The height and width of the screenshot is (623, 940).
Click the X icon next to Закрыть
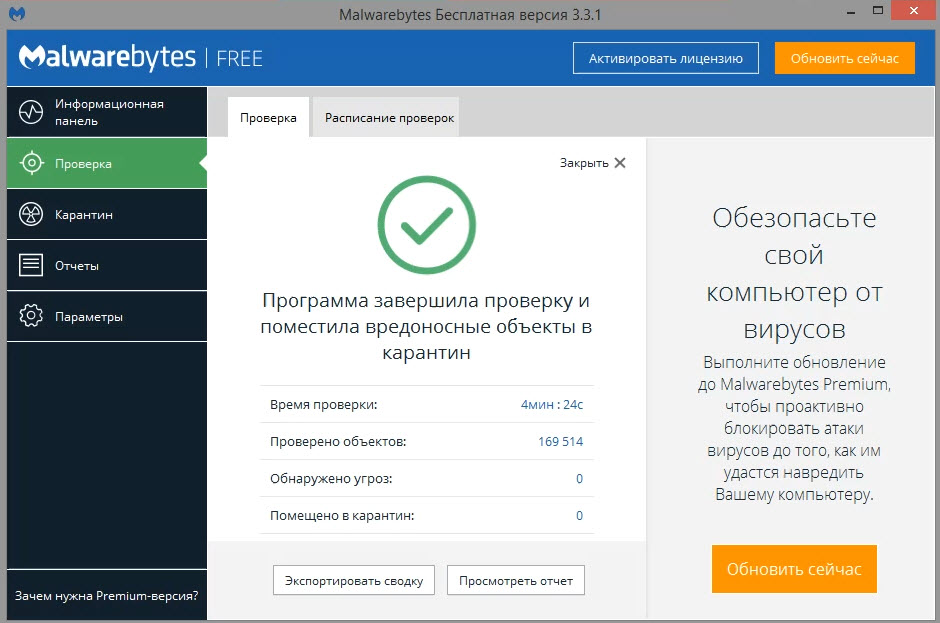[x=620, y=162]
